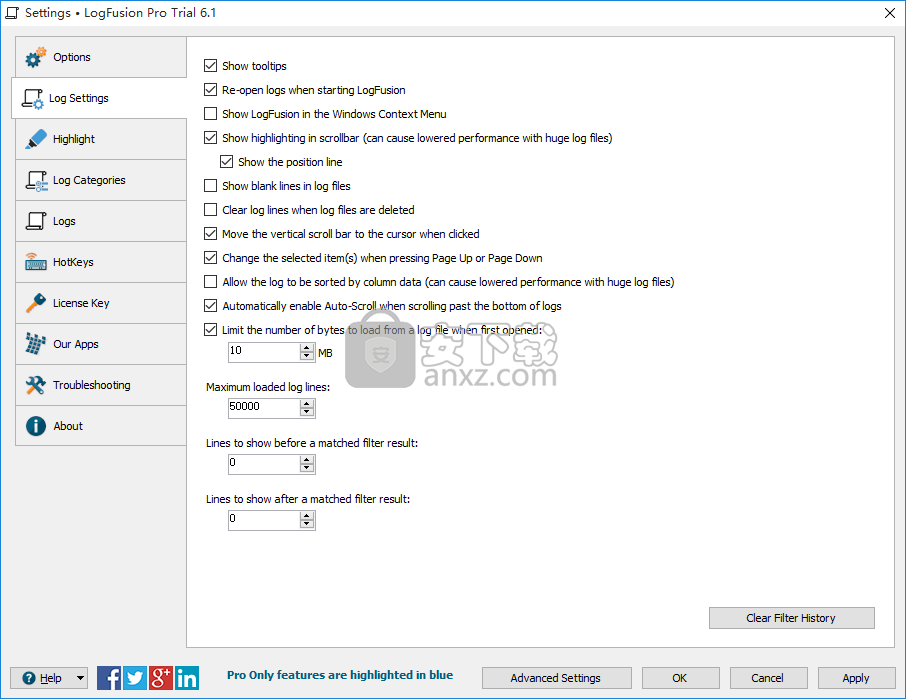The height and width of the screenshot is (699, 906).
Task: Decrease lines shown before matched filter result
Action: point(307,469)
